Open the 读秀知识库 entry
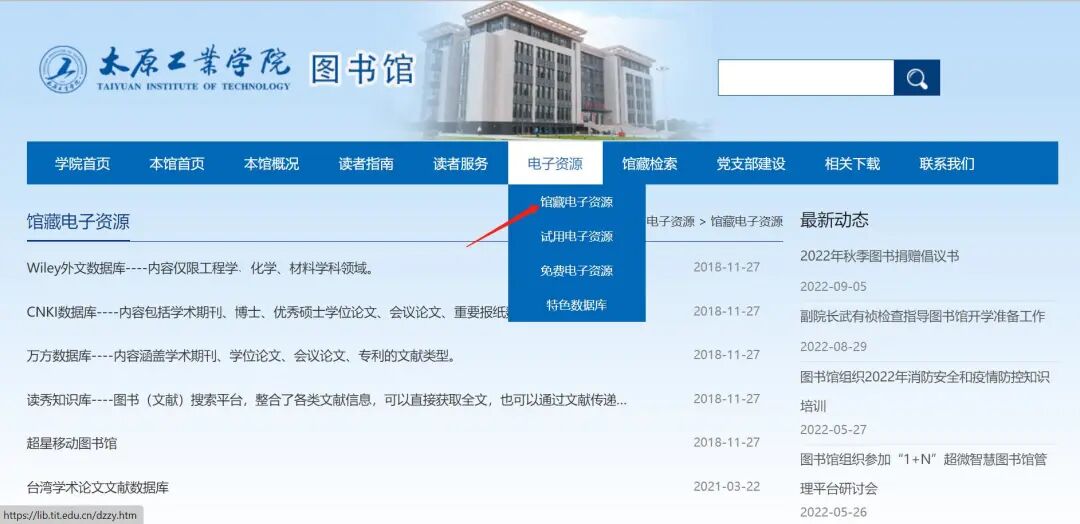 [327, 400]
